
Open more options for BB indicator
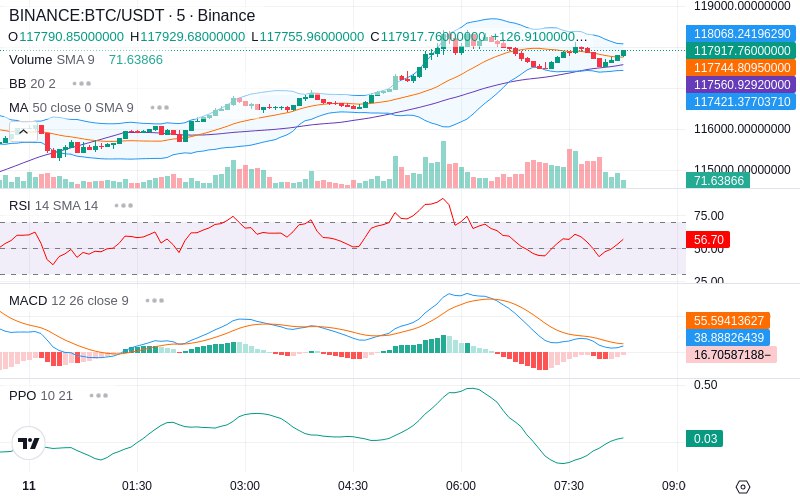tap(82, 84)
